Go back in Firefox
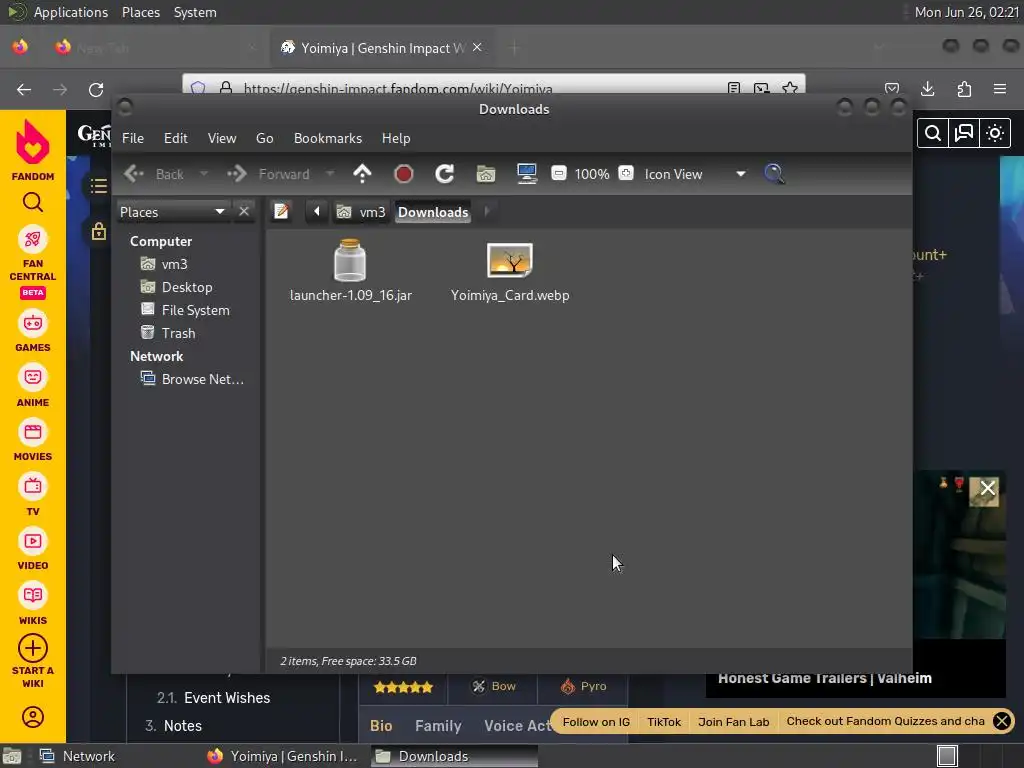Image resolution: width=1024 pixels, height=768 pixels. [24, 89]
